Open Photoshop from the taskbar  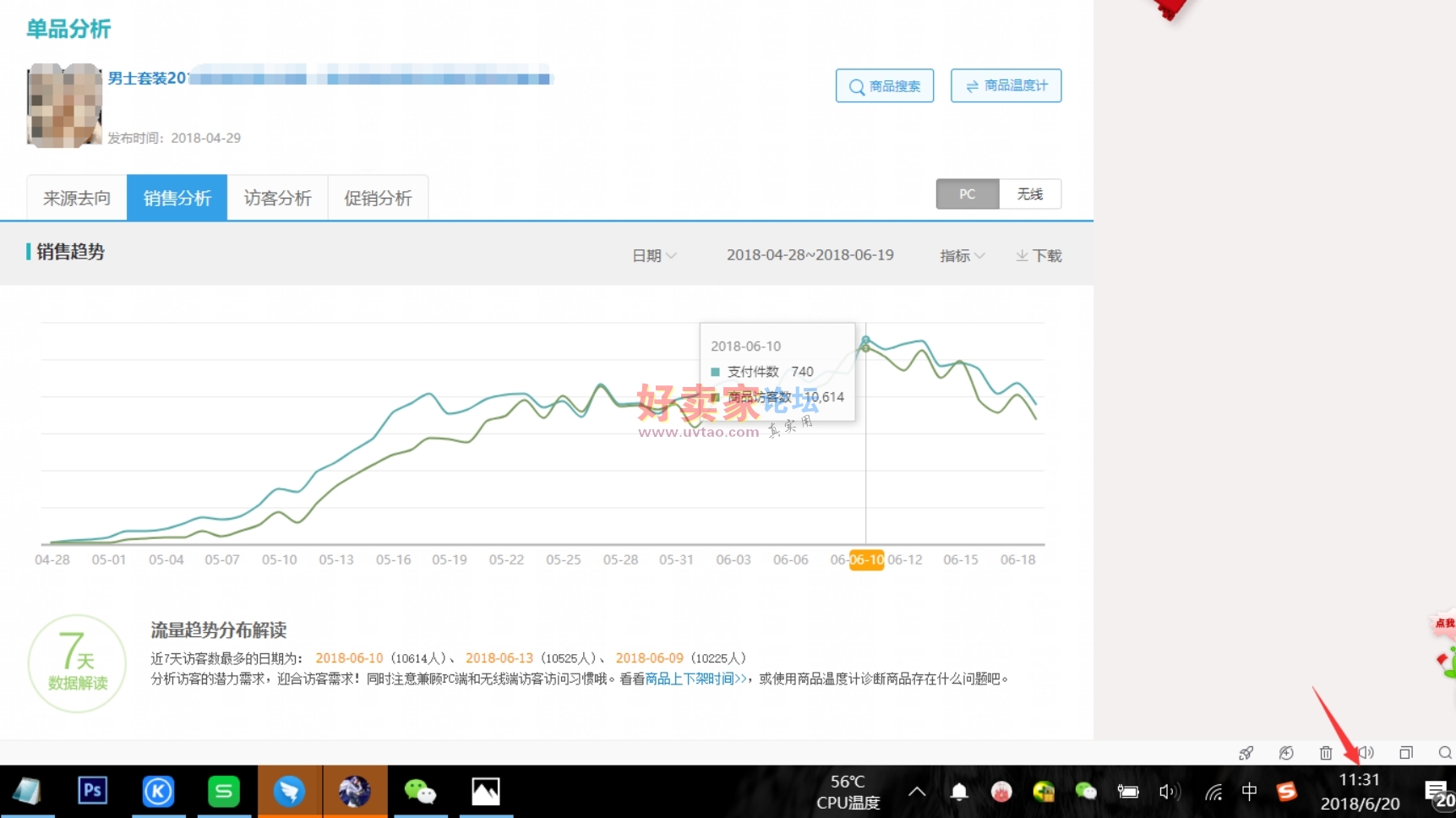point(92,792)
